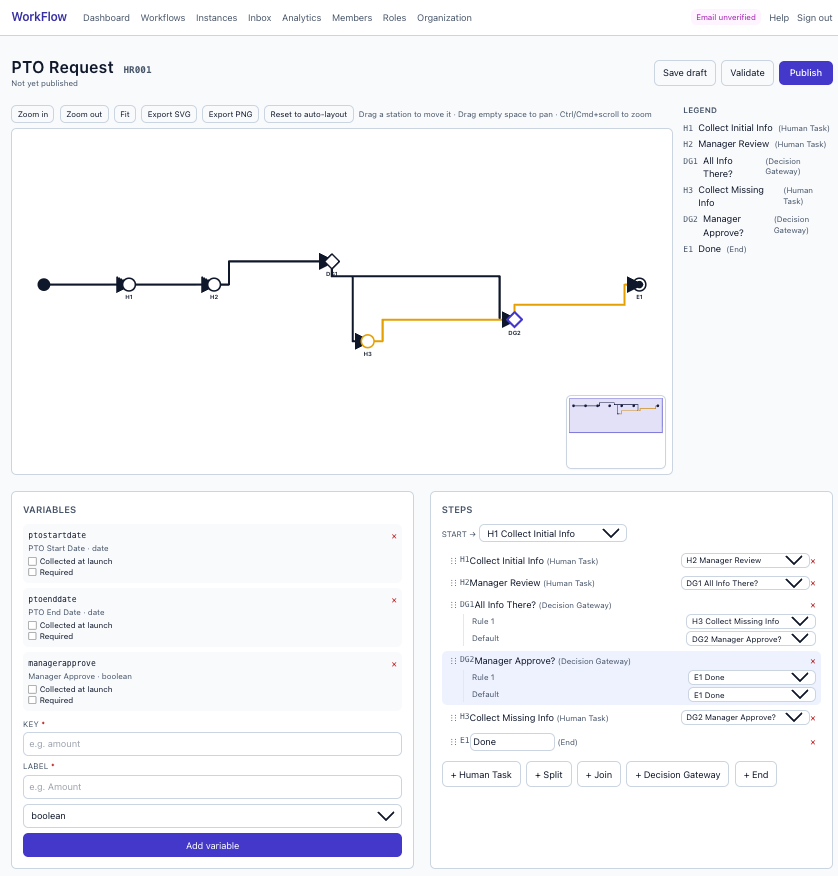Grab the drag handle of DG1 step

(x=453, y=605)
